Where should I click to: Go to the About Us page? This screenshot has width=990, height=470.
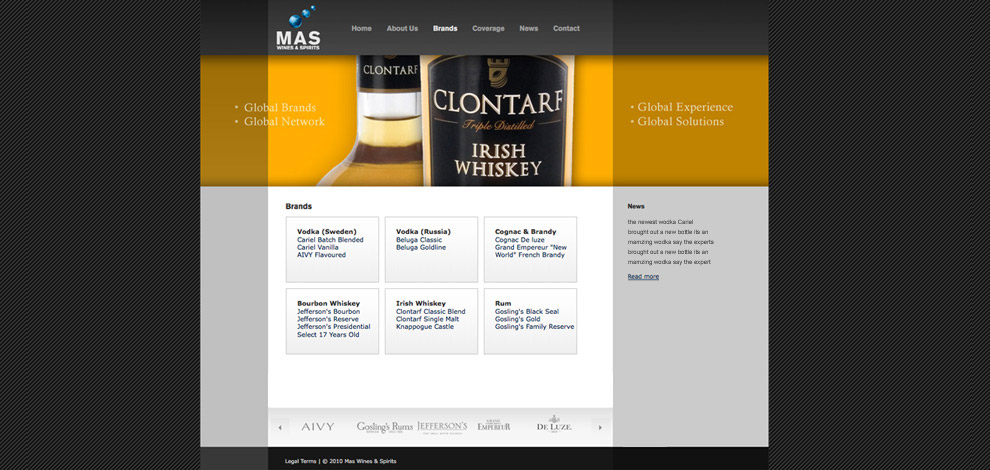point(402,28)
